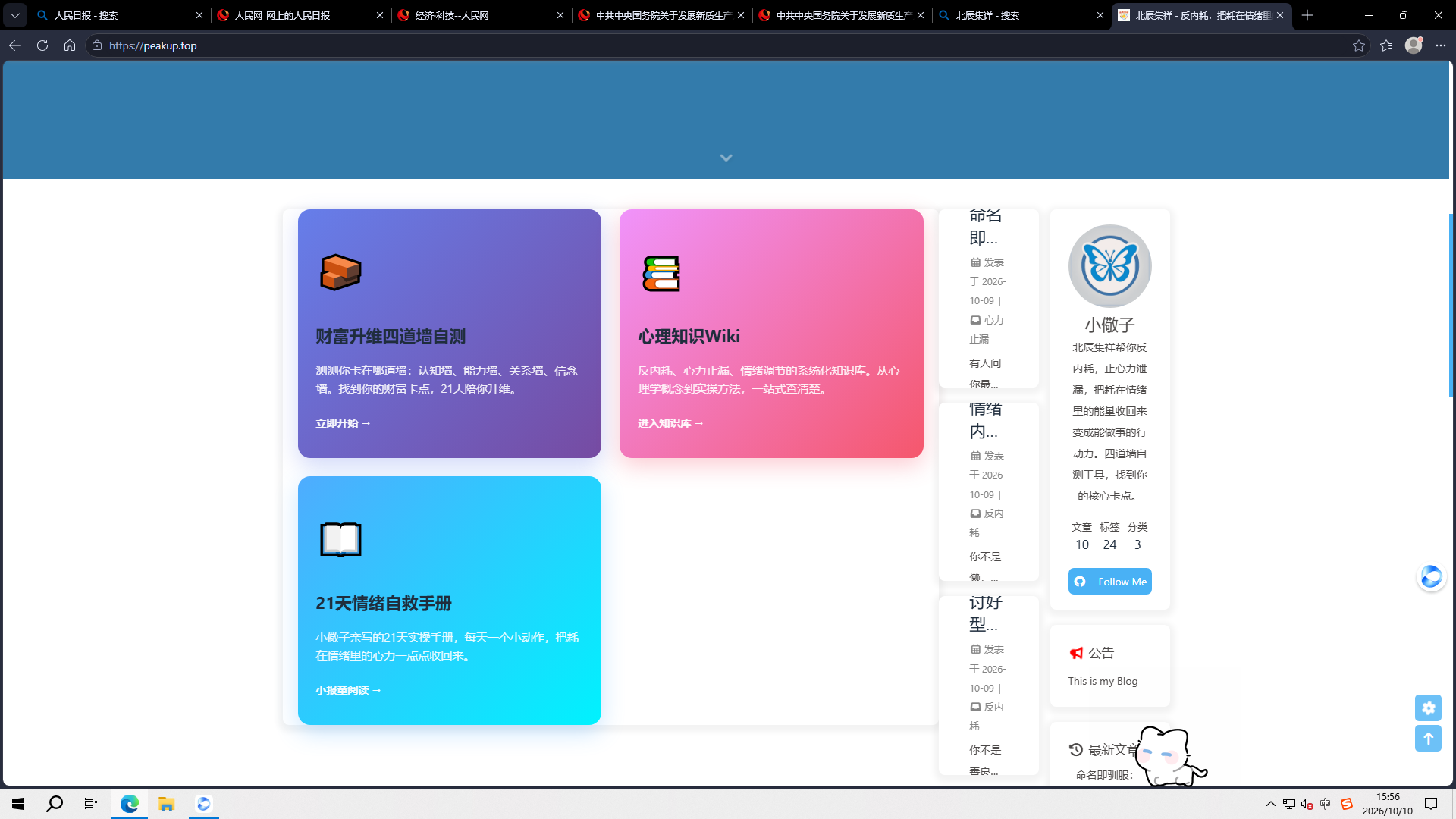Add page to favorites star icon
Image resolution: width=1456 pixels, height=819 pixels.
pyautogui.click(x=1358, y=45)
